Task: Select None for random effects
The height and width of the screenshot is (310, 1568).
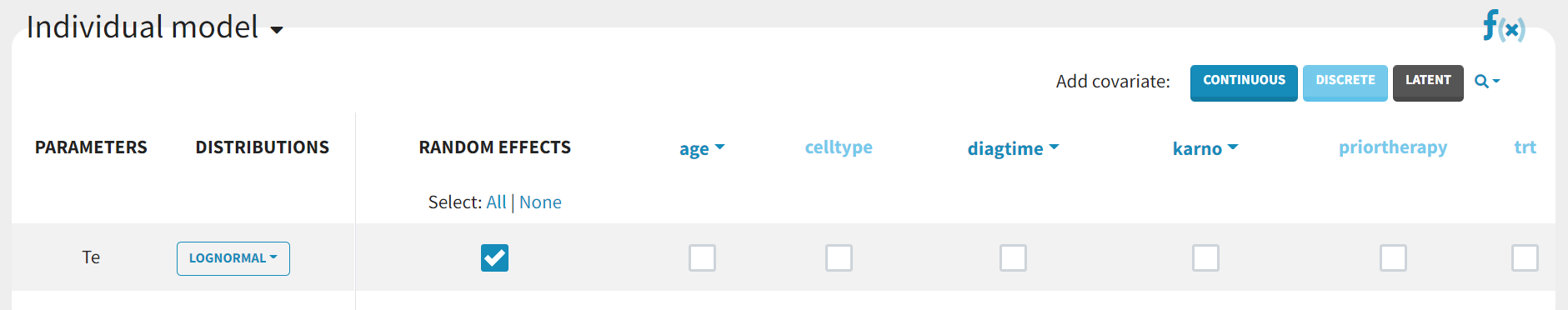Action: 540,202
